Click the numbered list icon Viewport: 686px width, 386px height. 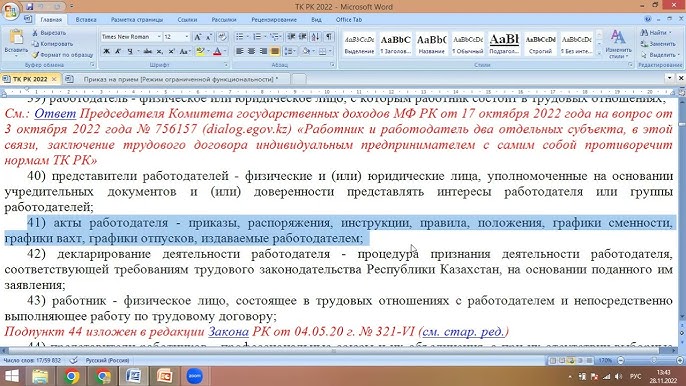[x=257, y=37]
